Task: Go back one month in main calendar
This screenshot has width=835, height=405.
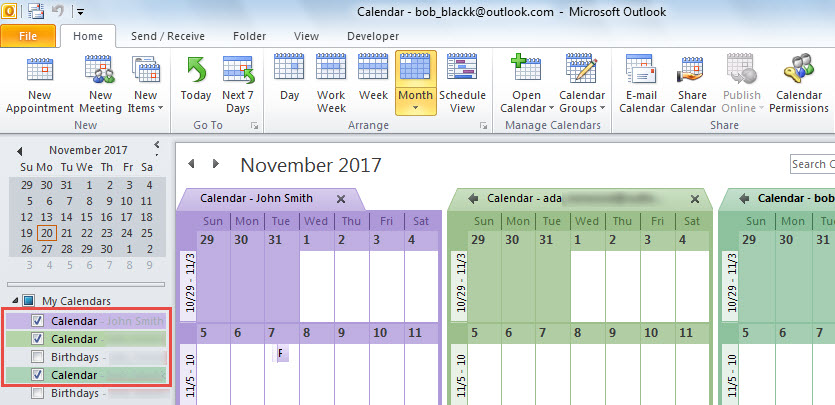Action: coord(191,164)
